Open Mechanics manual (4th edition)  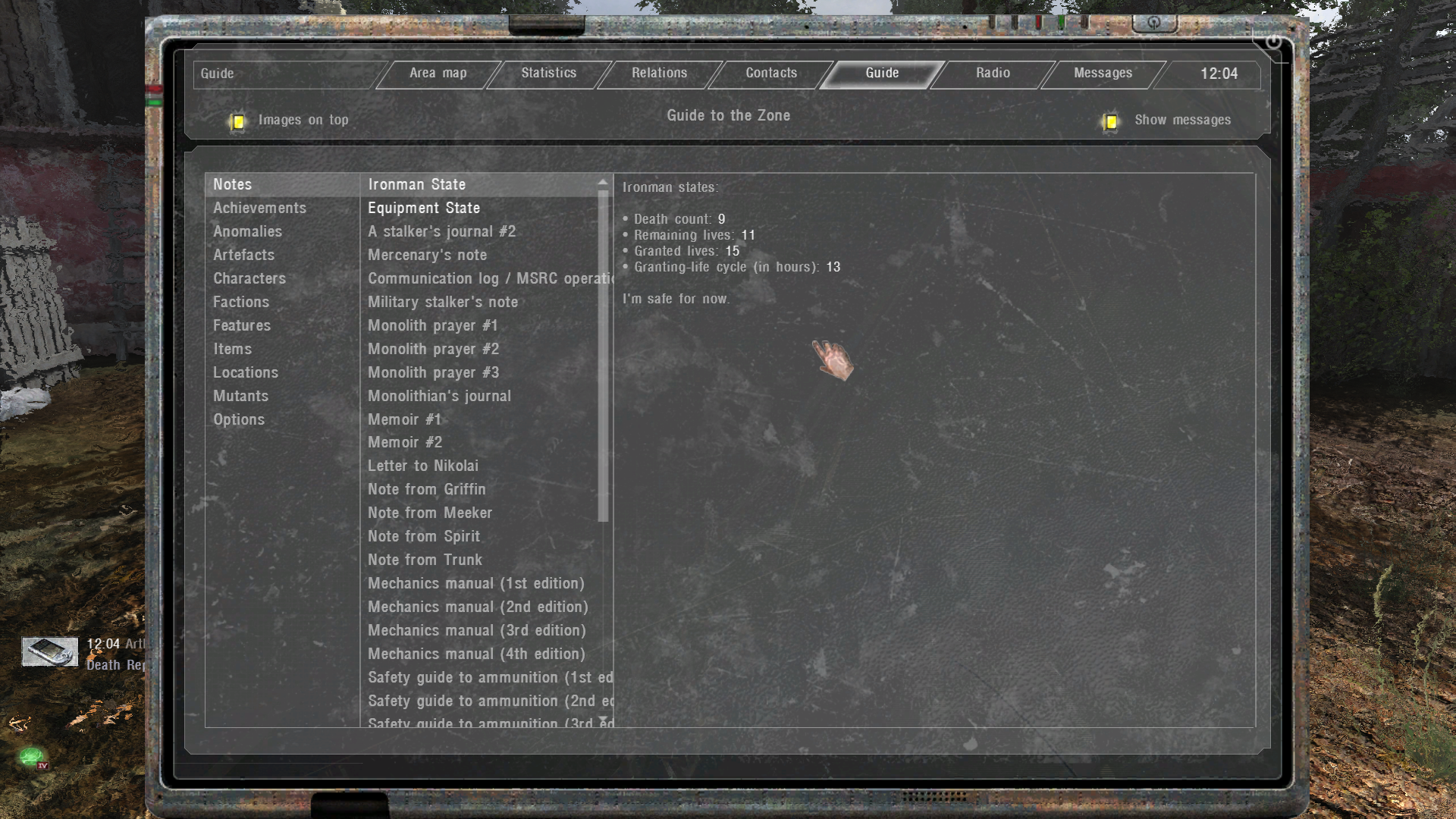(x=479, y=654)
